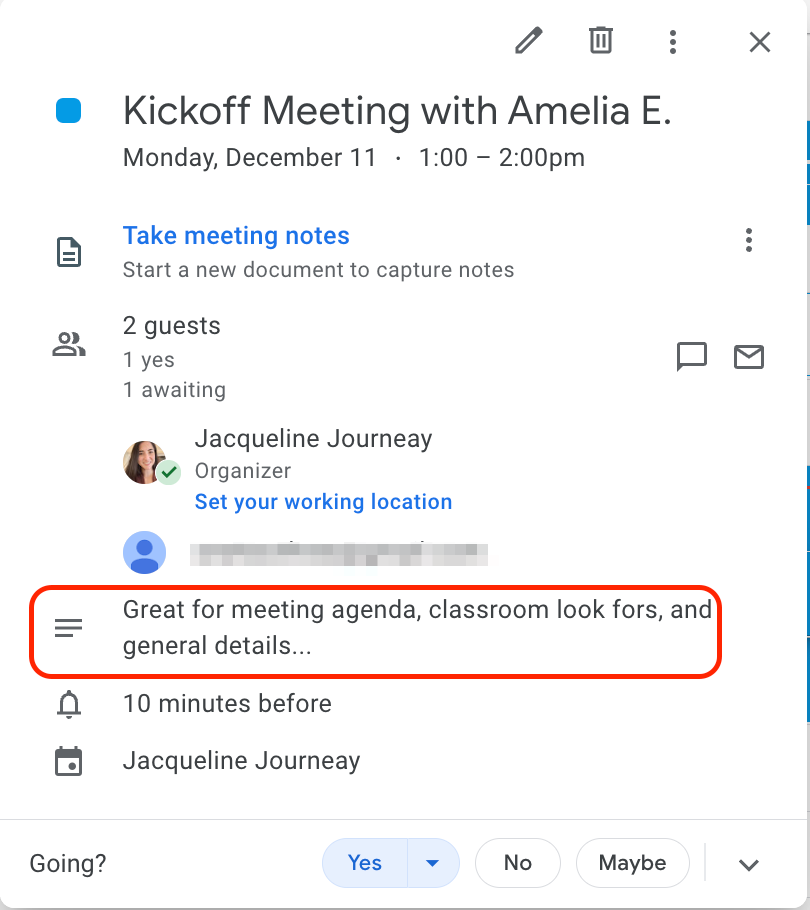This screenshot has width=810, height=910.
Task: Open the Take meeting notes link
Action: pos(236,236)
